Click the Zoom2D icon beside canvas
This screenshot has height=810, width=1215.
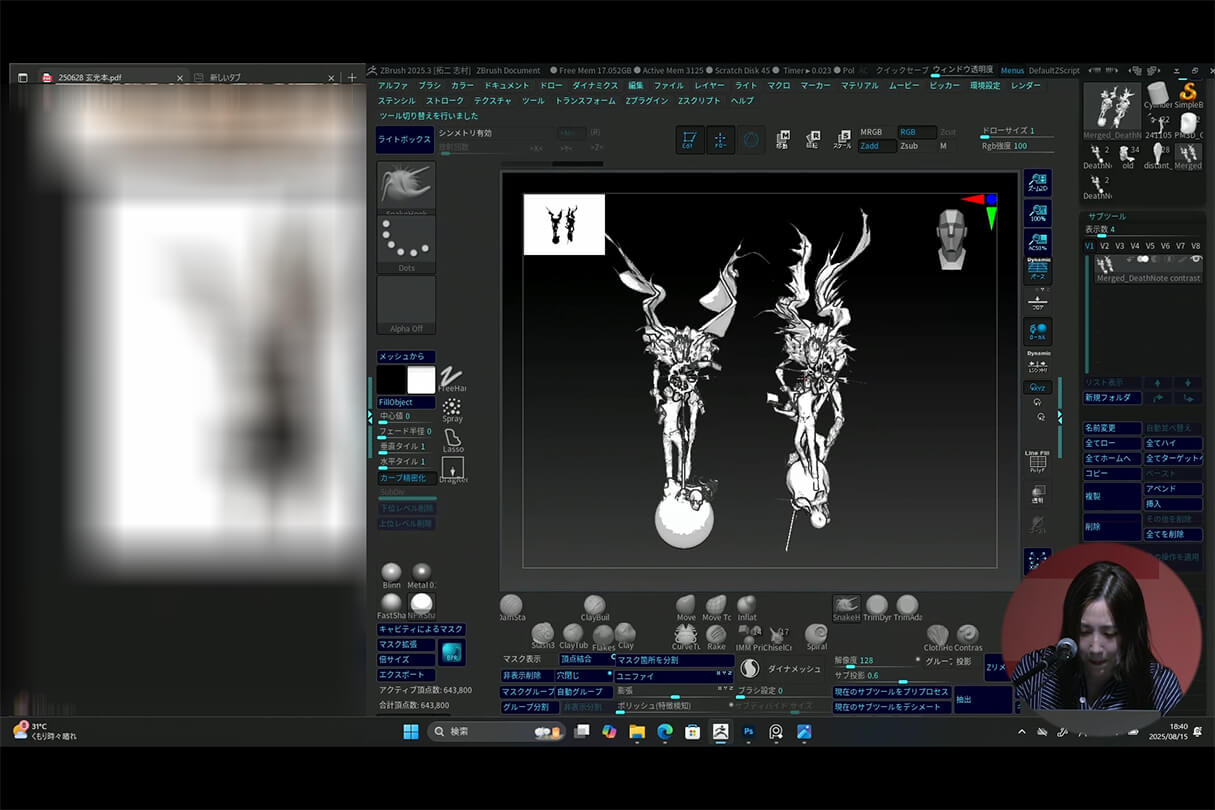click(1038, 181)
